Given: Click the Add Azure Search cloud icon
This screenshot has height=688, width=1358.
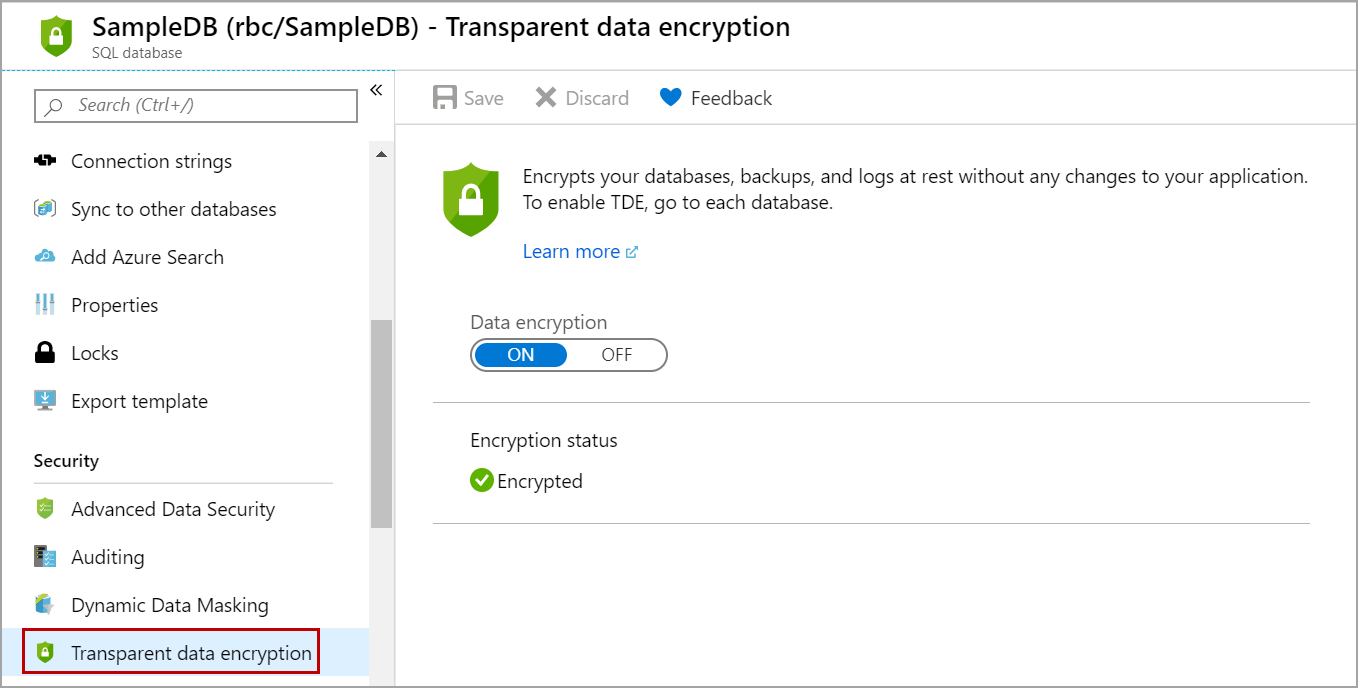Looking at the screenshot, I should [44, 257].
